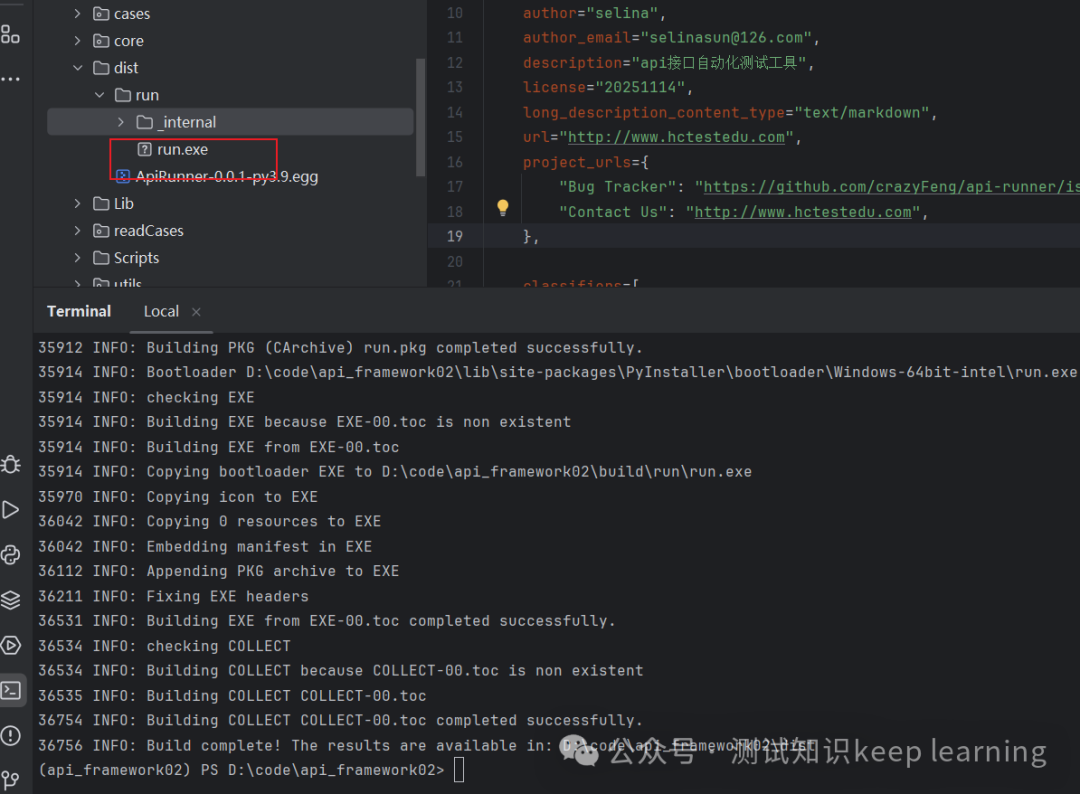Click the _internal folder icon

pos(145,122)
